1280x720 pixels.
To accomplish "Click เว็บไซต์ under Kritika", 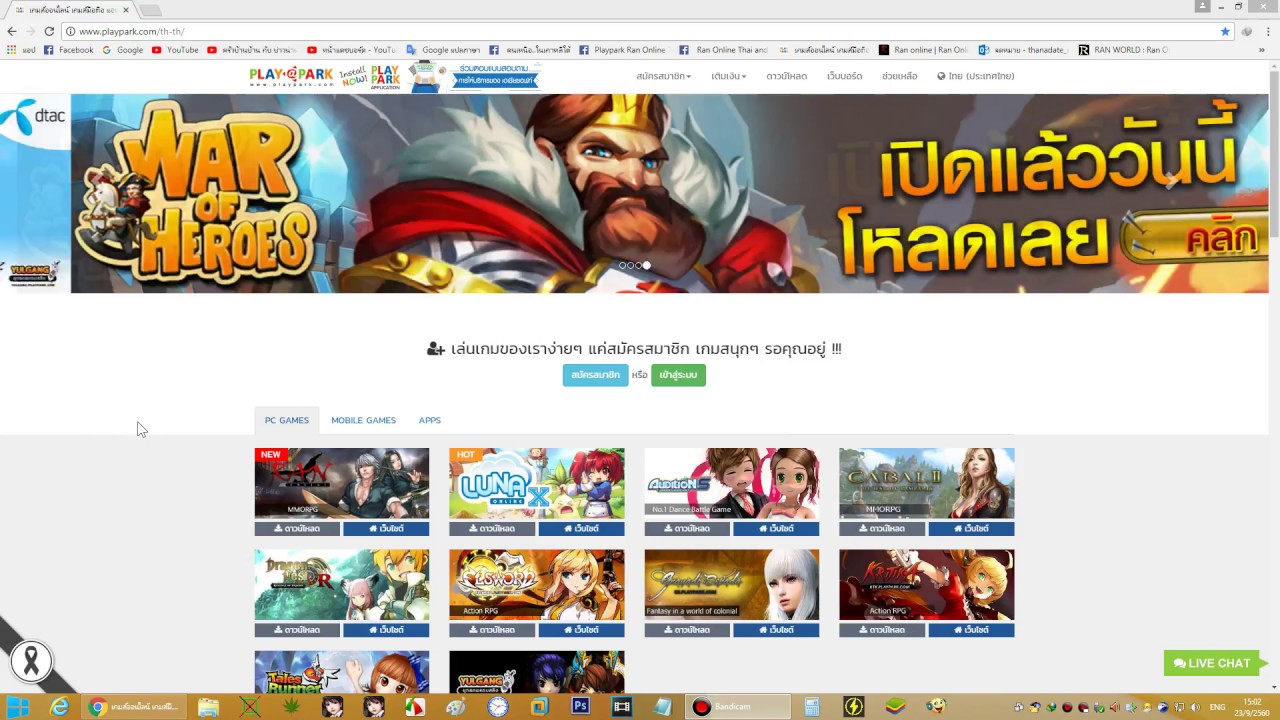I will click(971, 630).
